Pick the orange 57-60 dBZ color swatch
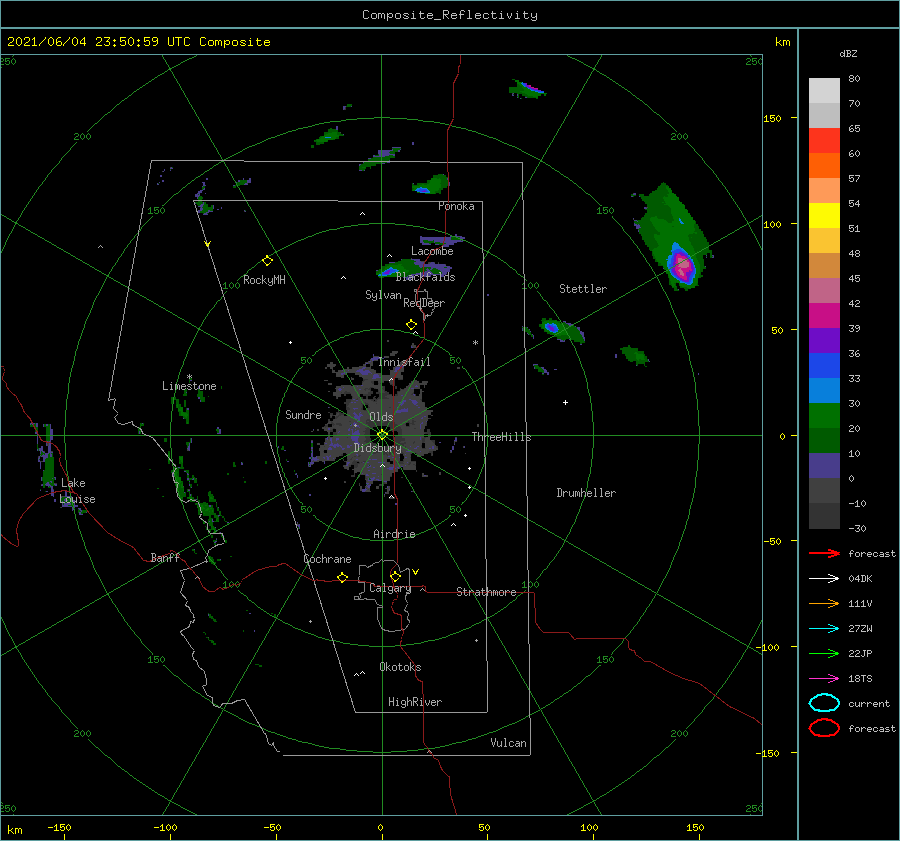The image size is (900, 841). (824, 166)
